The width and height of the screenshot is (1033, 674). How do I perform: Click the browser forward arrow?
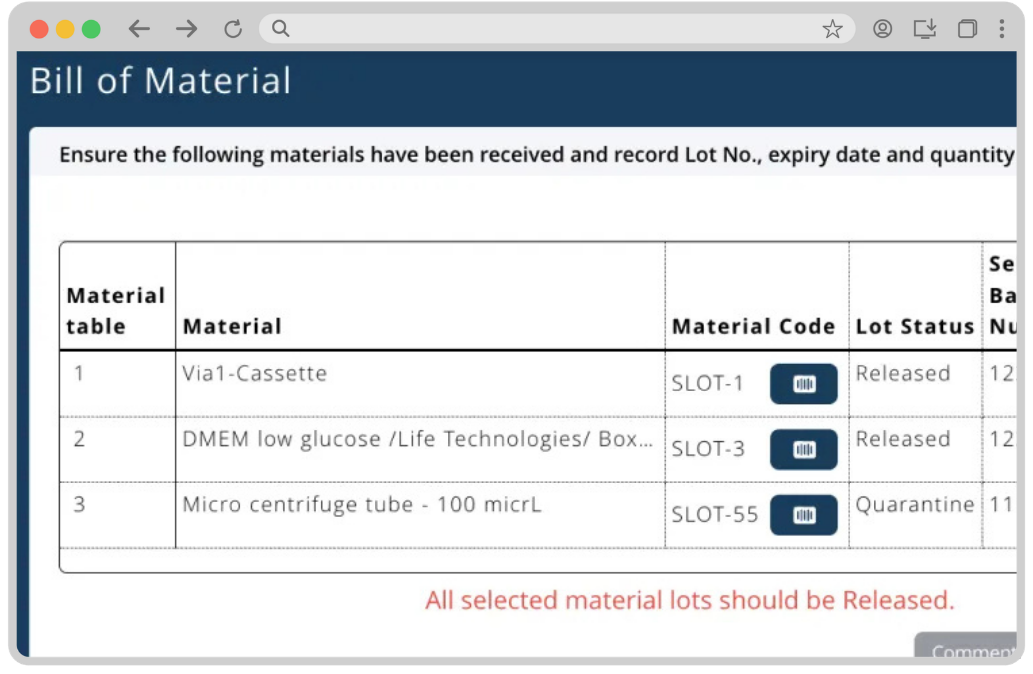click(186, 29)
